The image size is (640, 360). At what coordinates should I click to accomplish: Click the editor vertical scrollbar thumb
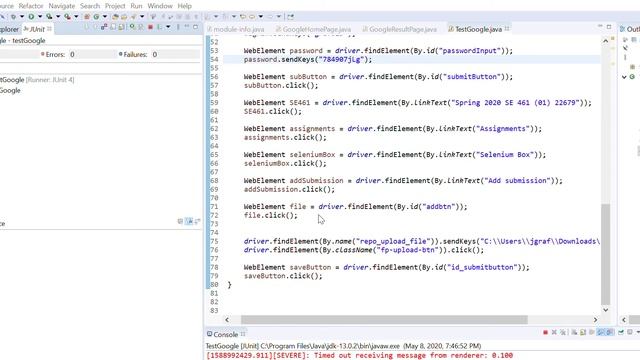606,254
